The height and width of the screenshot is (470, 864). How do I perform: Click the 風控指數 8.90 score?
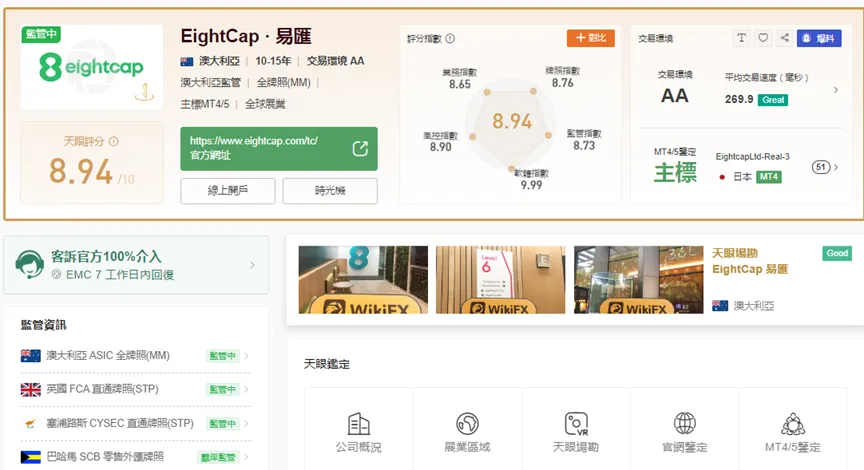pos(440,142)
